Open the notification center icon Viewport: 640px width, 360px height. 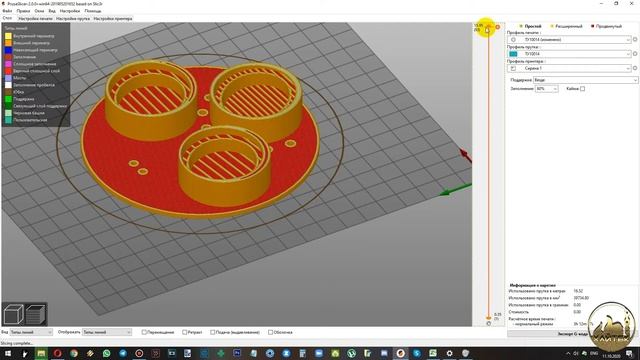coord(629,353)
